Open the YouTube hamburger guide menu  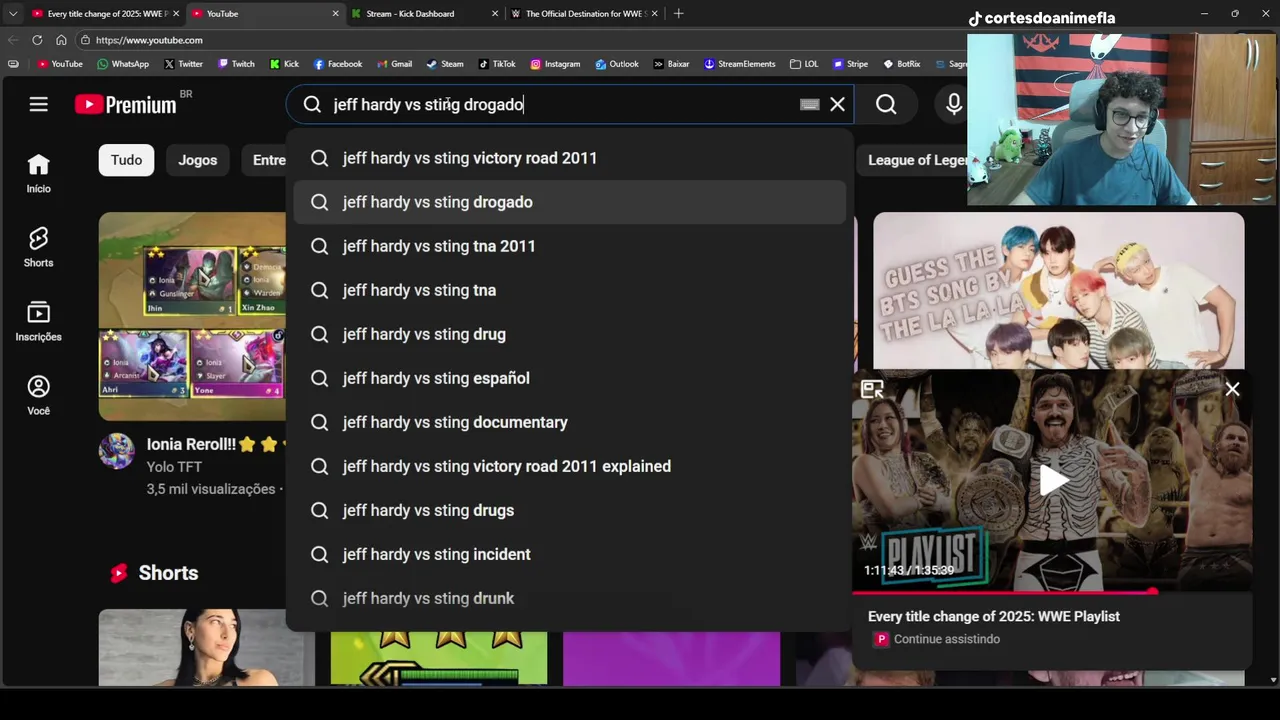point(38,104)
